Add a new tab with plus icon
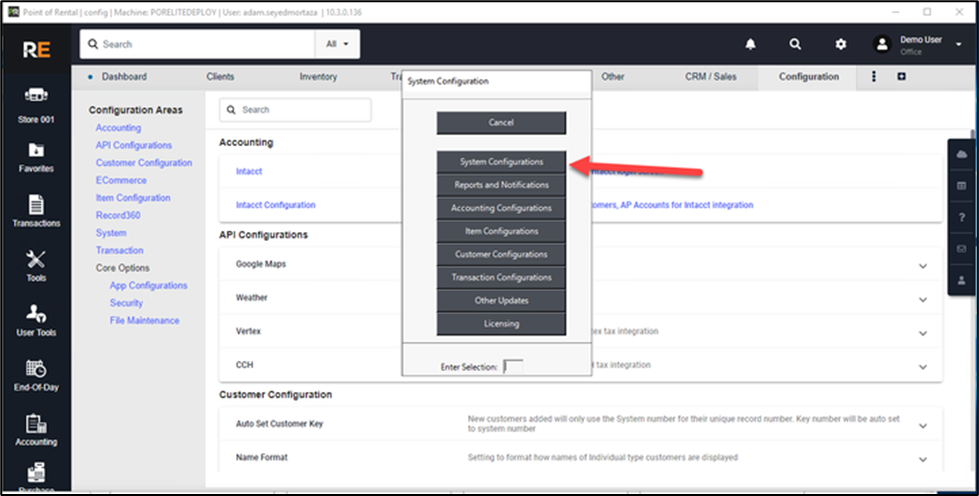 [901, 77]
